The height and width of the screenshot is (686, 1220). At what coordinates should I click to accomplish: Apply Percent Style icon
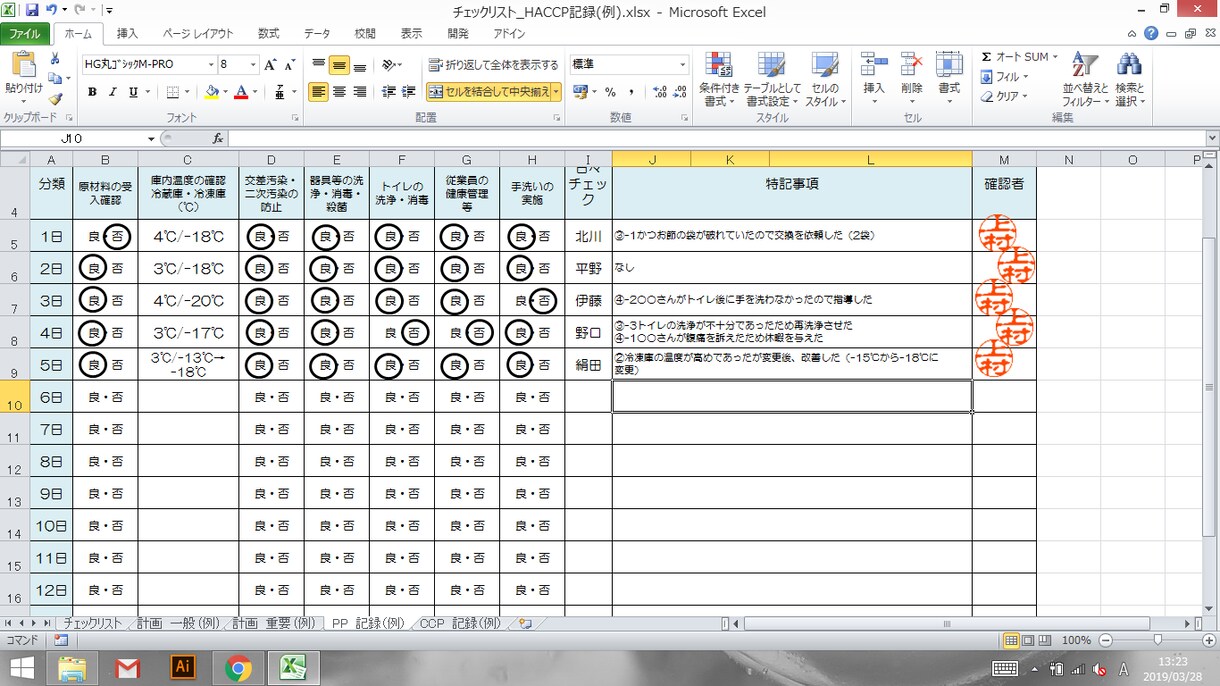[x=610, y=92]
